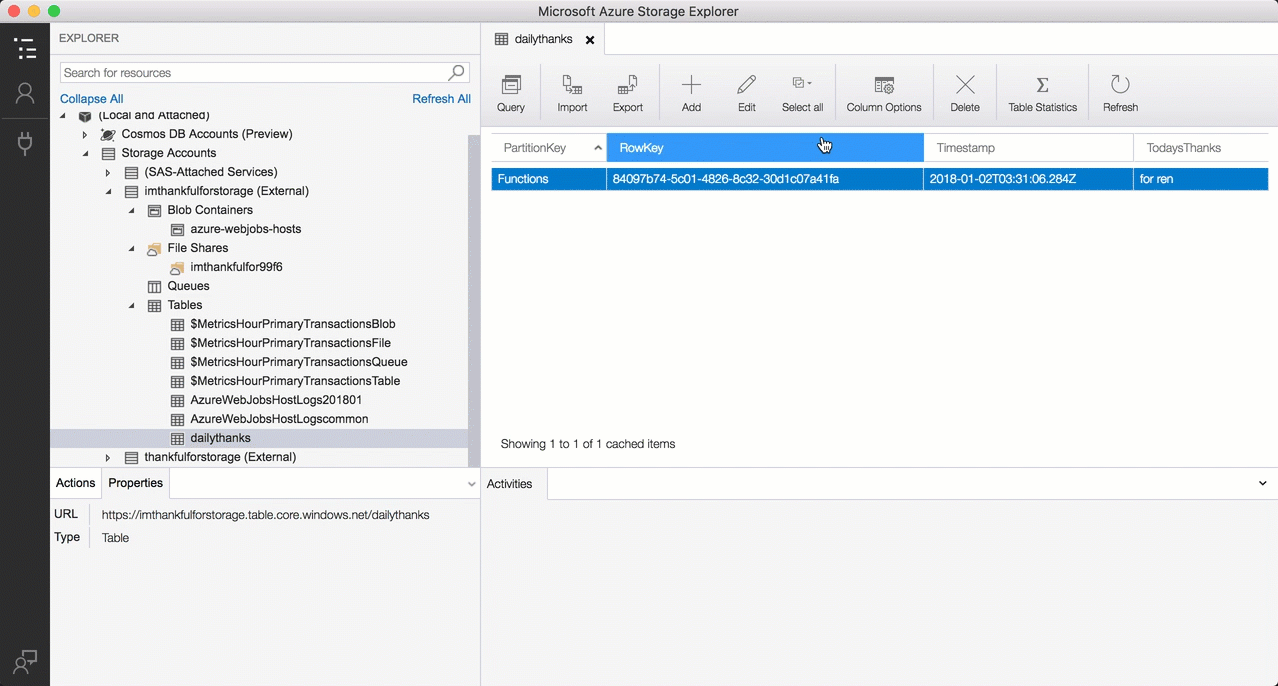Collapse the Storage Accounts node arrow
This screenshot has width=1278, height=686.
(85, 153)
